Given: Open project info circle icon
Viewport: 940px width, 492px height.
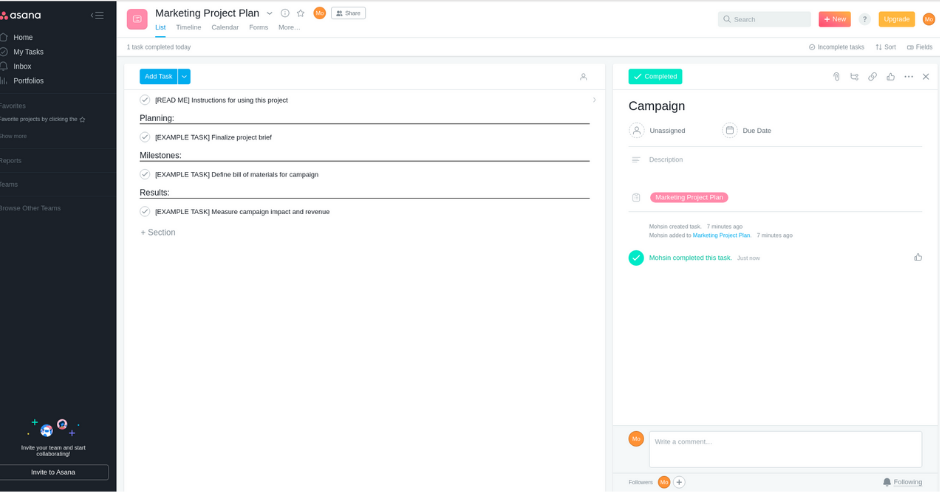Looking at the screenshot, I should [x=285, y=13].
